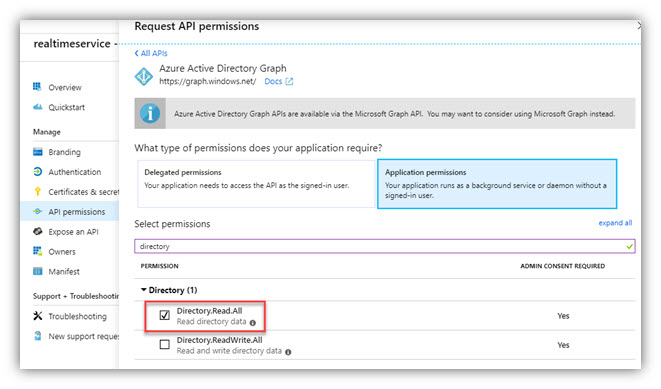661x389 pixels.
Task: Open Quickstart in the sidebar
Action: click(67, 107)
